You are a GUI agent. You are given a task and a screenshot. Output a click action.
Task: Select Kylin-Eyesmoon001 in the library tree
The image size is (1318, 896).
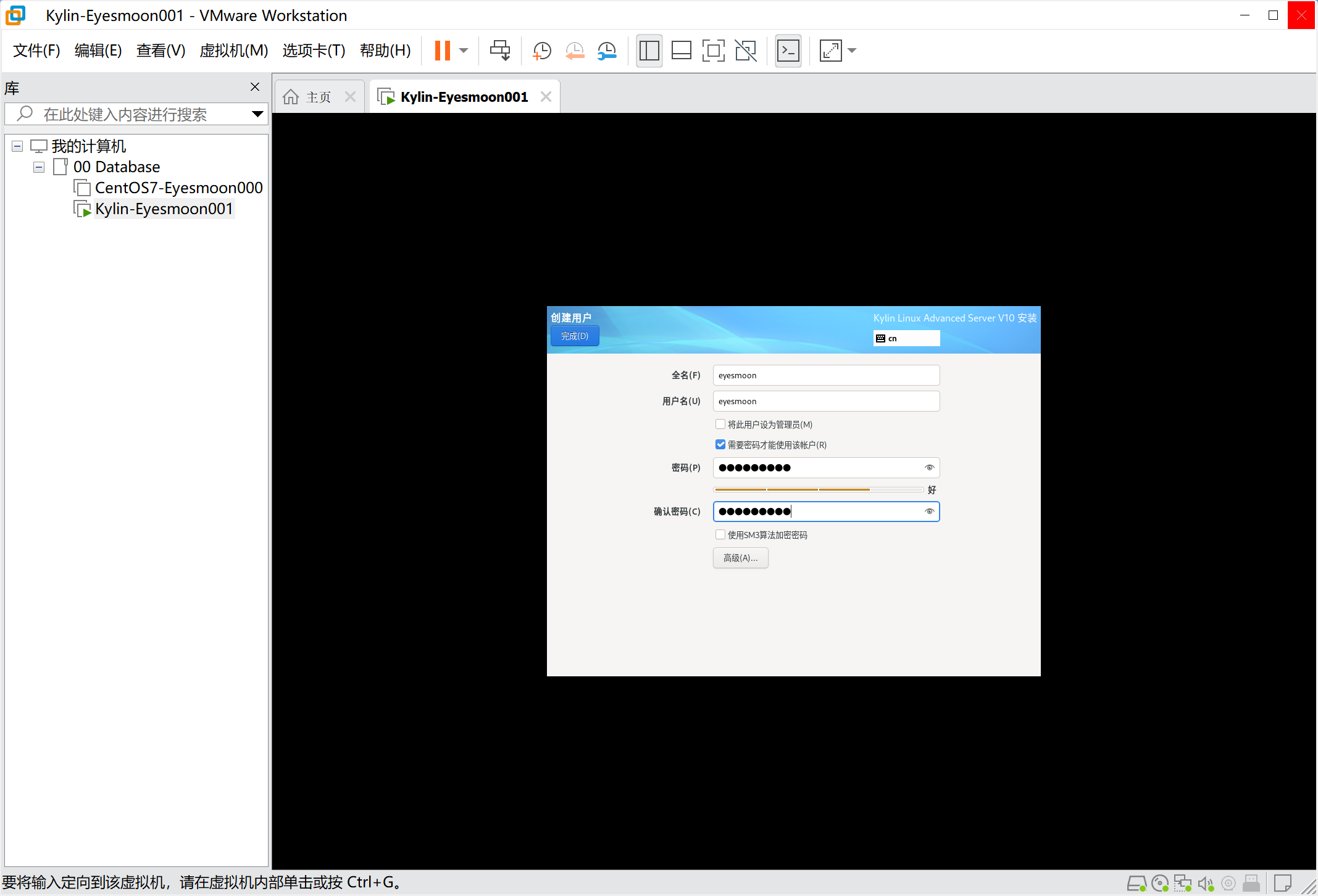click(164, 209)
